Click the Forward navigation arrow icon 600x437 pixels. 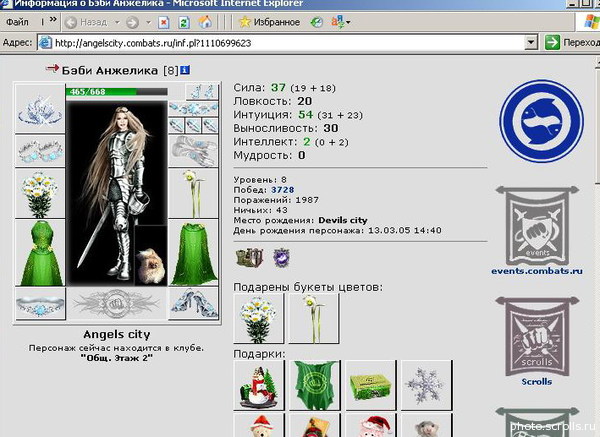(132, 23)
